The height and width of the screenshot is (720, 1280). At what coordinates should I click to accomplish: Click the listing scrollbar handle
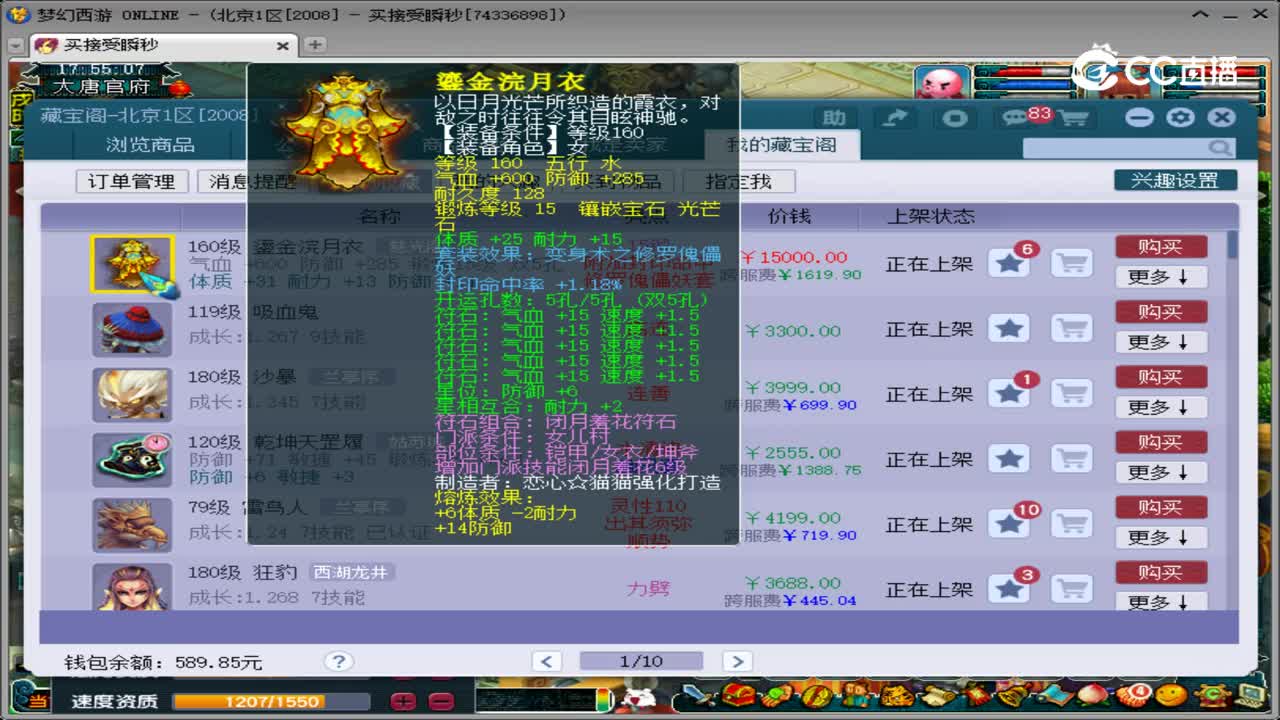1232,244
